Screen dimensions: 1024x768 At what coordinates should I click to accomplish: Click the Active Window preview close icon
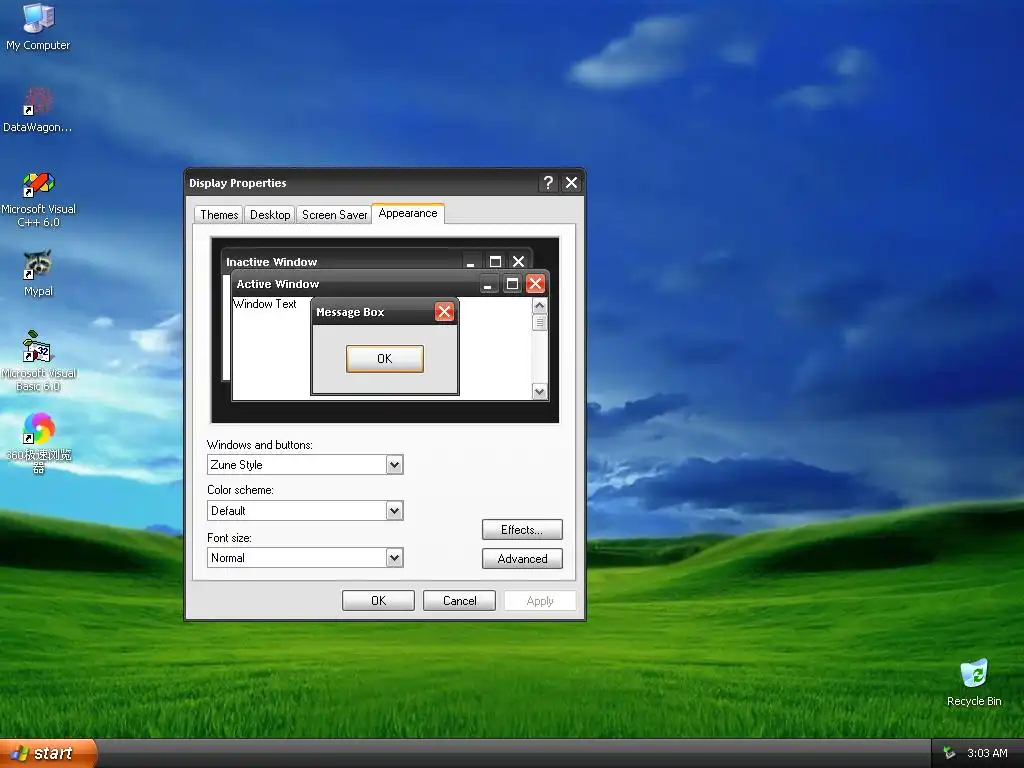[535, 283]
